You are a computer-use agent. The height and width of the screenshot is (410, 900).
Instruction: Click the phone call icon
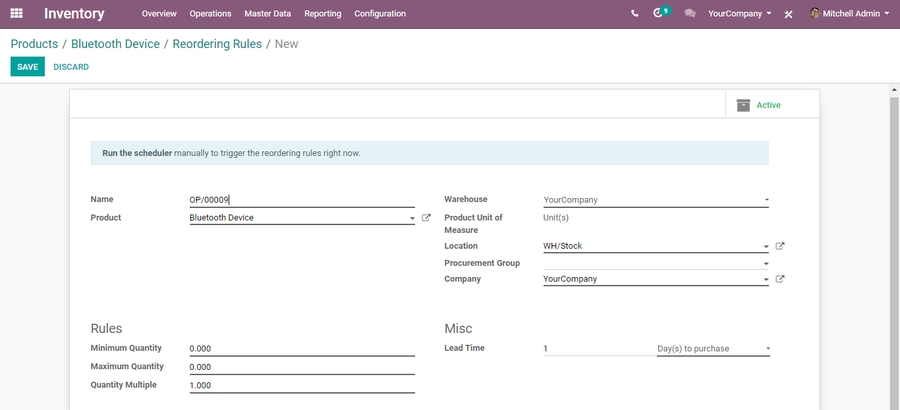(634, 14)
